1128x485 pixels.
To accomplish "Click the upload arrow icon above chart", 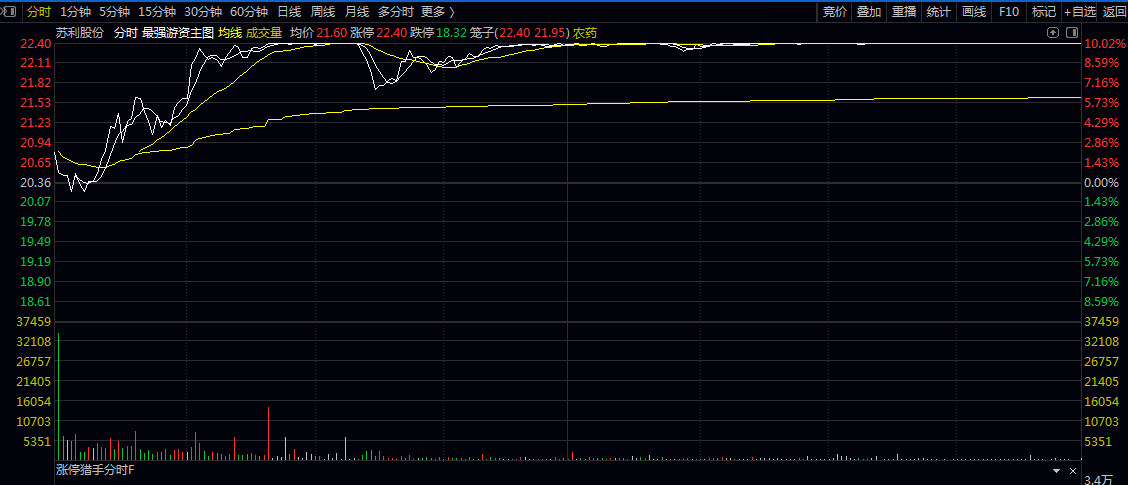I will coord(1053,32).
